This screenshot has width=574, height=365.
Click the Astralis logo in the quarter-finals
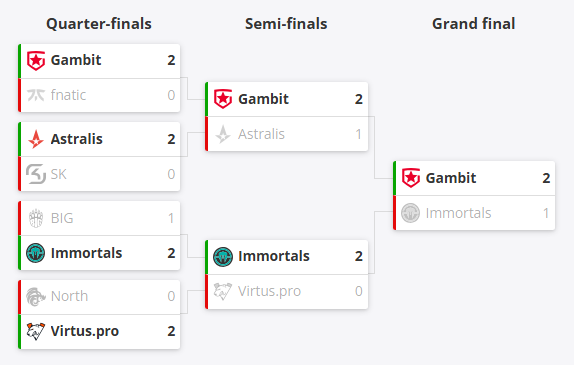36,139
